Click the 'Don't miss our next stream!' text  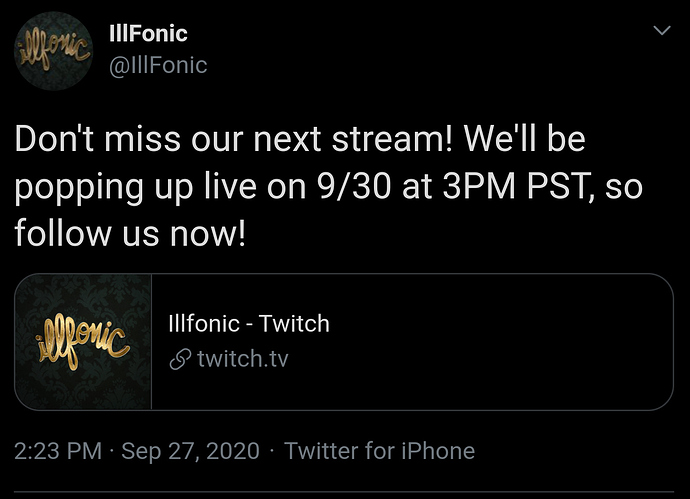234,139
